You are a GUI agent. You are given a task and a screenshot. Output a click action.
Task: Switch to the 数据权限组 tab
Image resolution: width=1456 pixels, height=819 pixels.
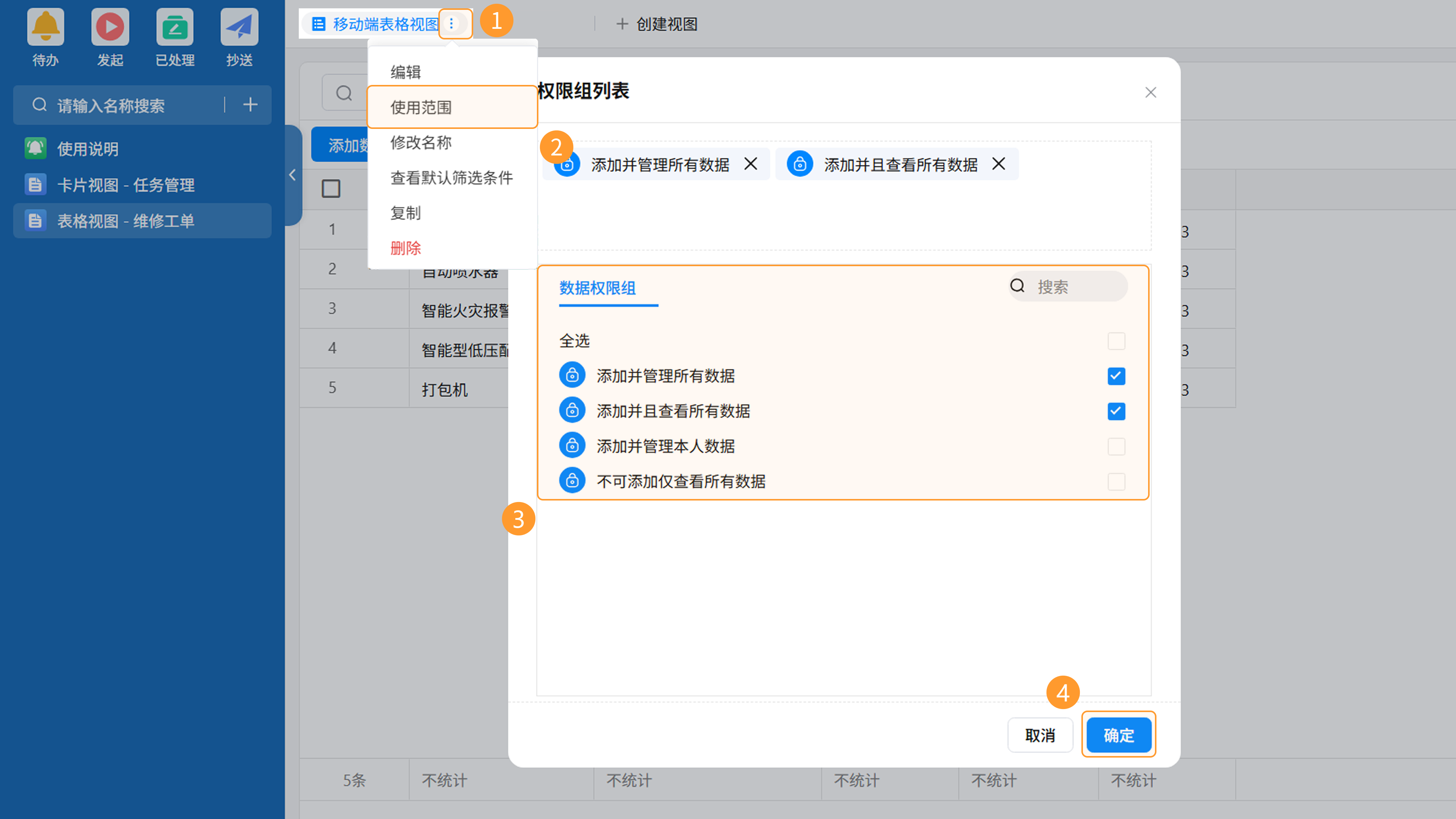(x=598, y=288)
